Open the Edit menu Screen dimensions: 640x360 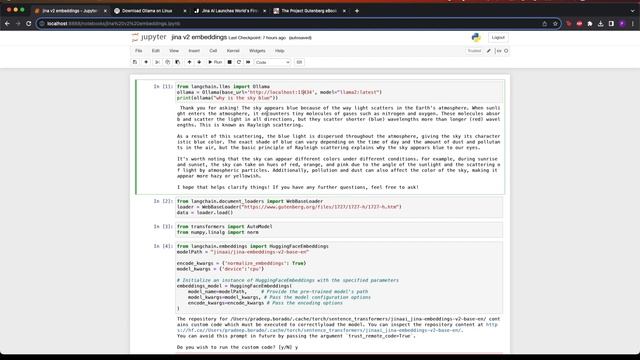coord(156,51)
